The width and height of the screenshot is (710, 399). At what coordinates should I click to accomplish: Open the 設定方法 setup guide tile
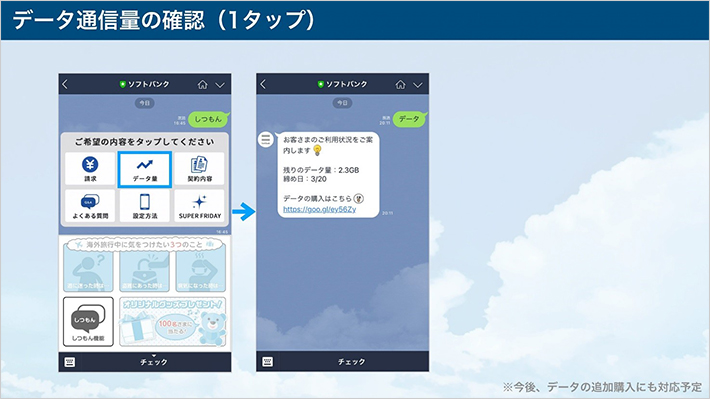(x=145, y=206)
